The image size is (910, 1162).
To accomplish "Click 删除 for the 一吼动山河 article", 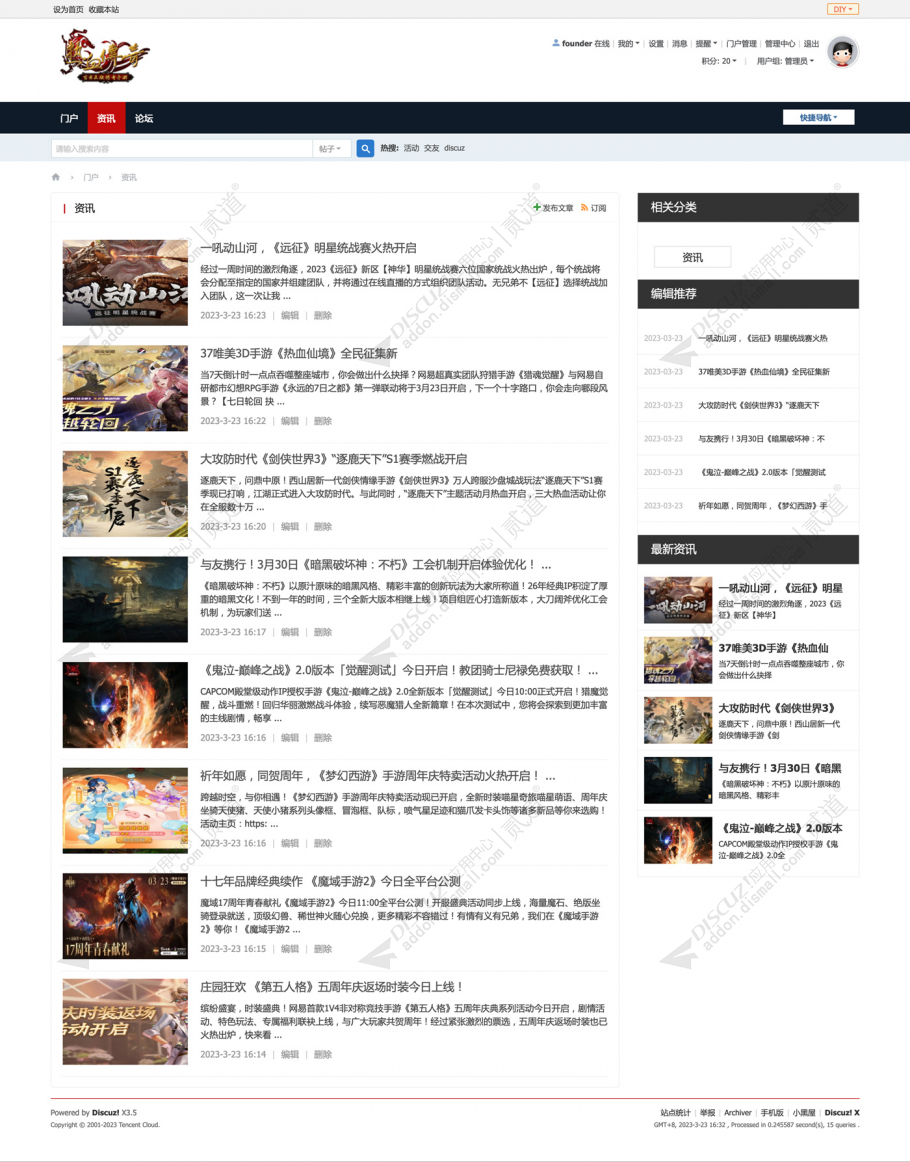I will 322,315.
